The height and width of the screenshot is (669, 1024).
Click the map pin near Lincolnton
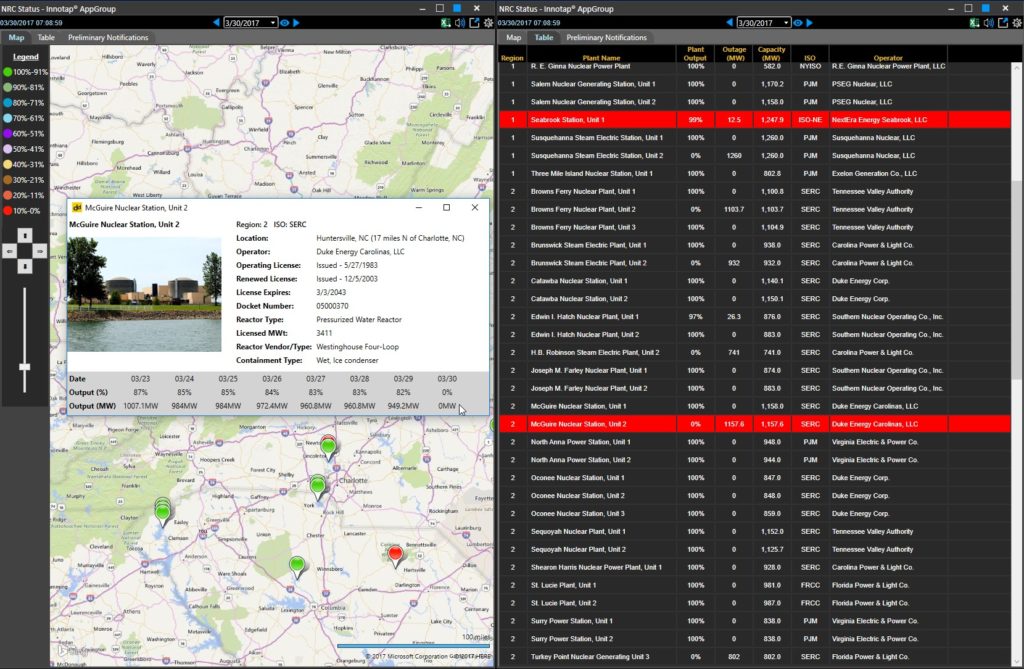(328, 448)
